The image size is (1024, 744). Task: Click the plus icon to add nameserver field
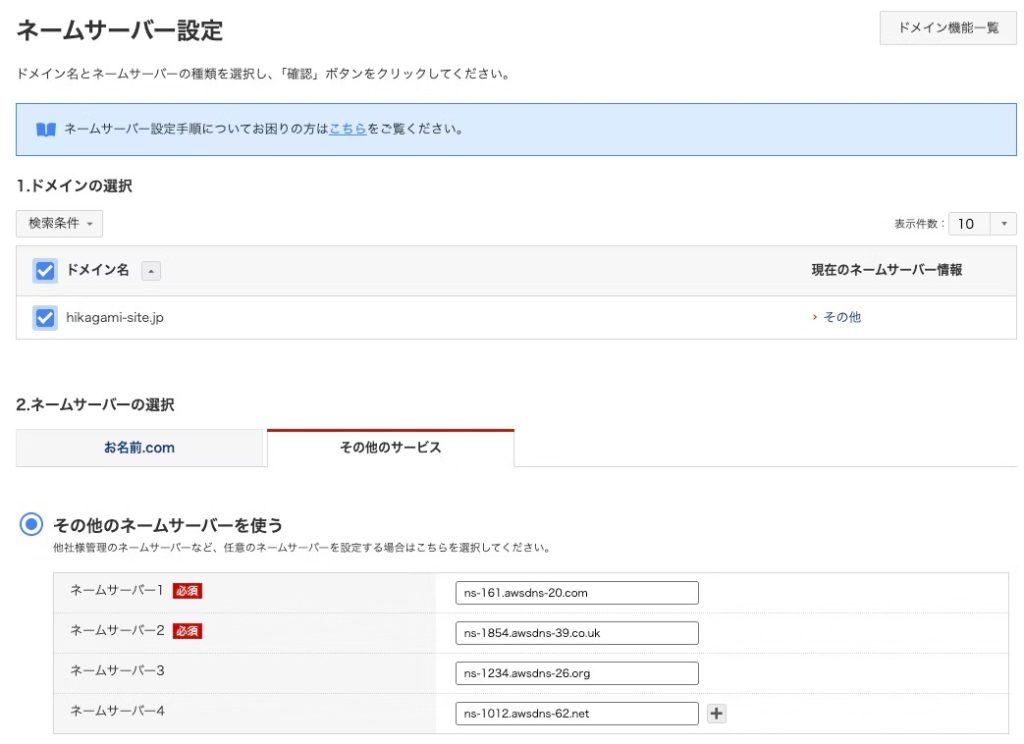click(716, 713)
